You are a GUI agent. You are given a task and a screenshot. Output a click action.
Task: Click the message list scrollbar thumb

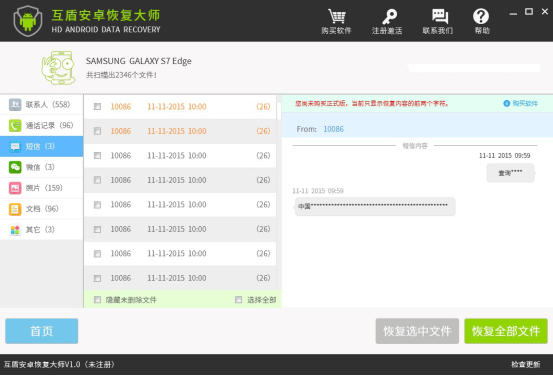click(279, 111)
